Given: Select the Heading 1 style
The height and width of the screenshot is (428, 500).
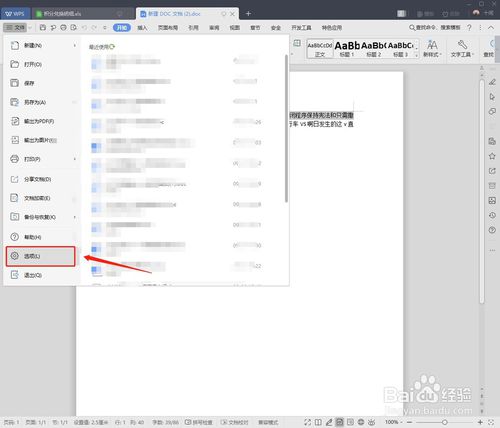Looking at the screenshot, I should tap(347, 49).
